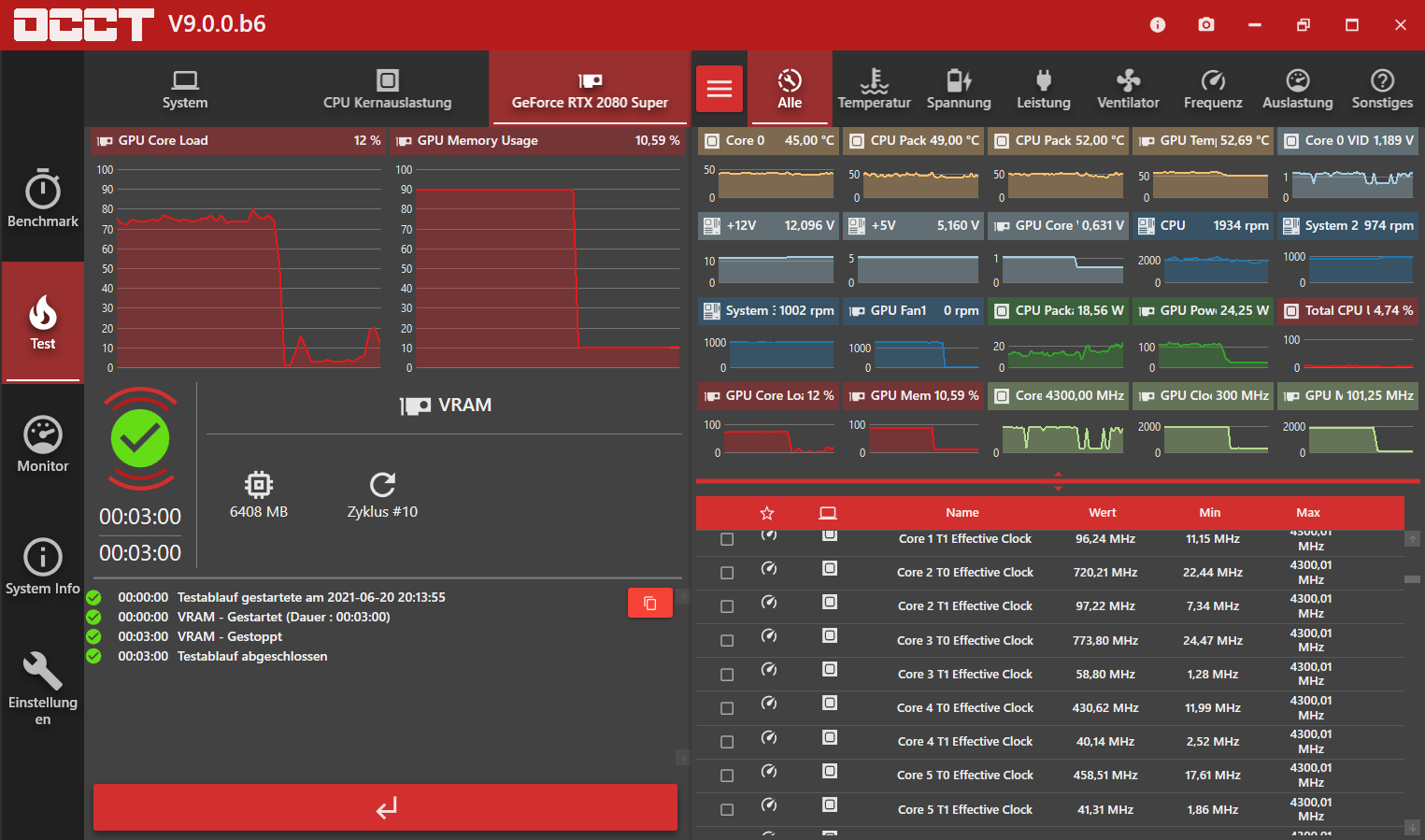The image size is (1425, 840).
Task: Filter sensors by Ventilator
Action: [x=1128, y=89]
